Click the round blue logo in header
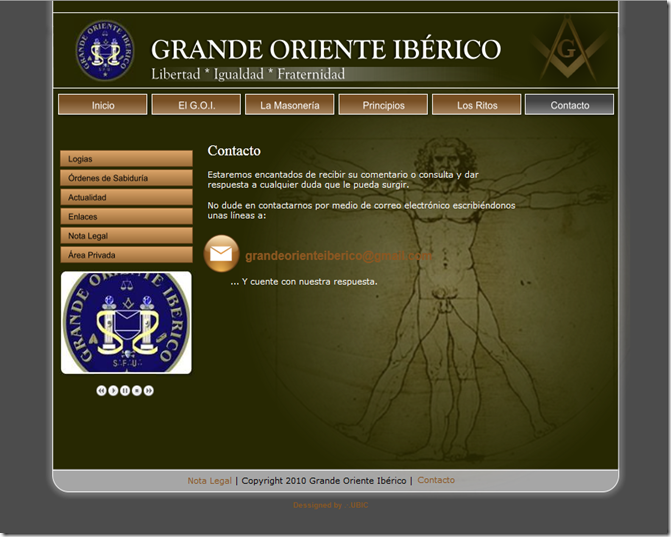 point(105,50)
